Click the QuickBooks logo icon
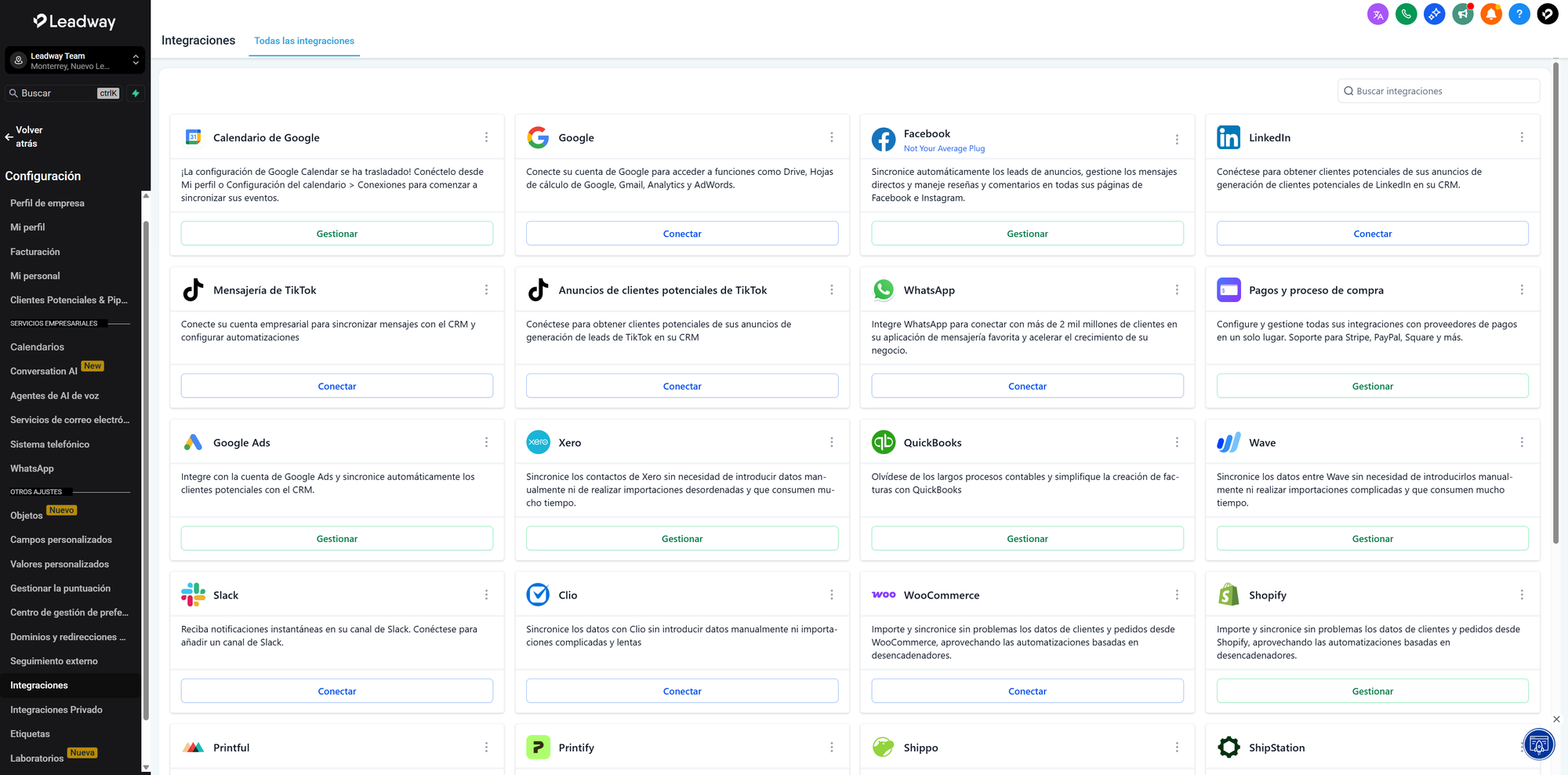 pyautogui.click(x=884, y=442)
